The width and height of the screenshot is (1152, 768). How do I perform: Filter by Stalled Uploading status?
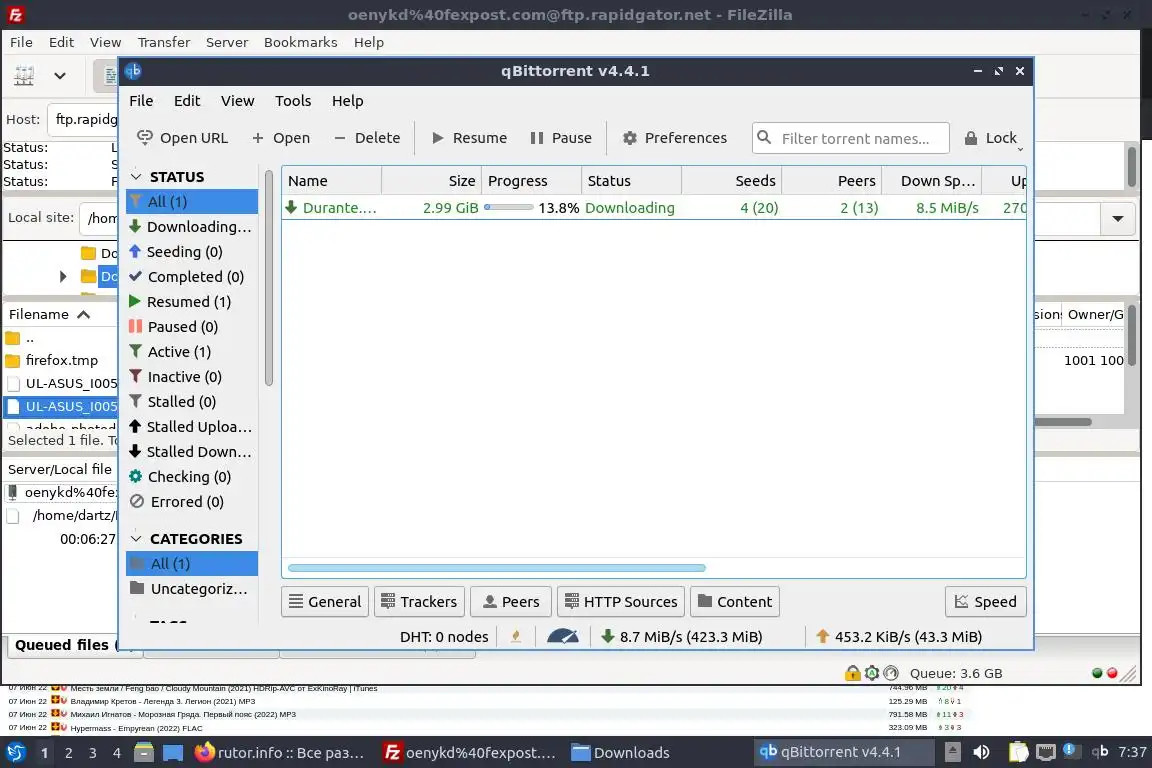point(192,426)
